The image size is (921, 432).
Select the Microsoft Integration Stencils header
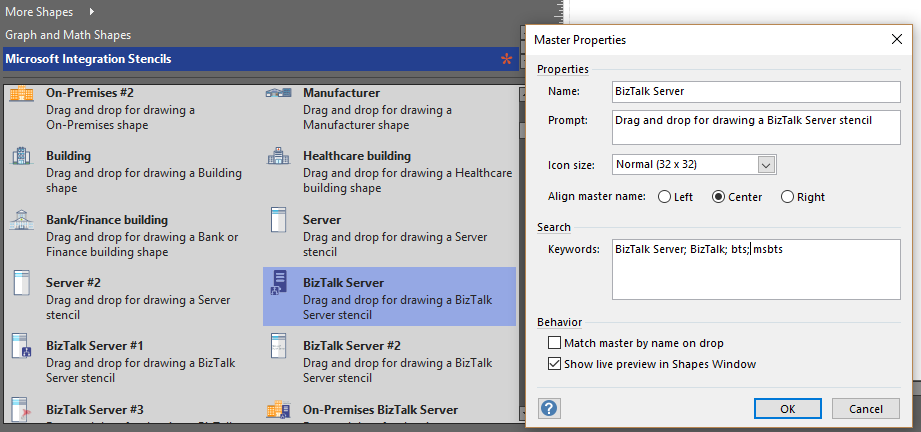pyautogui.click(x=88, y=59)
